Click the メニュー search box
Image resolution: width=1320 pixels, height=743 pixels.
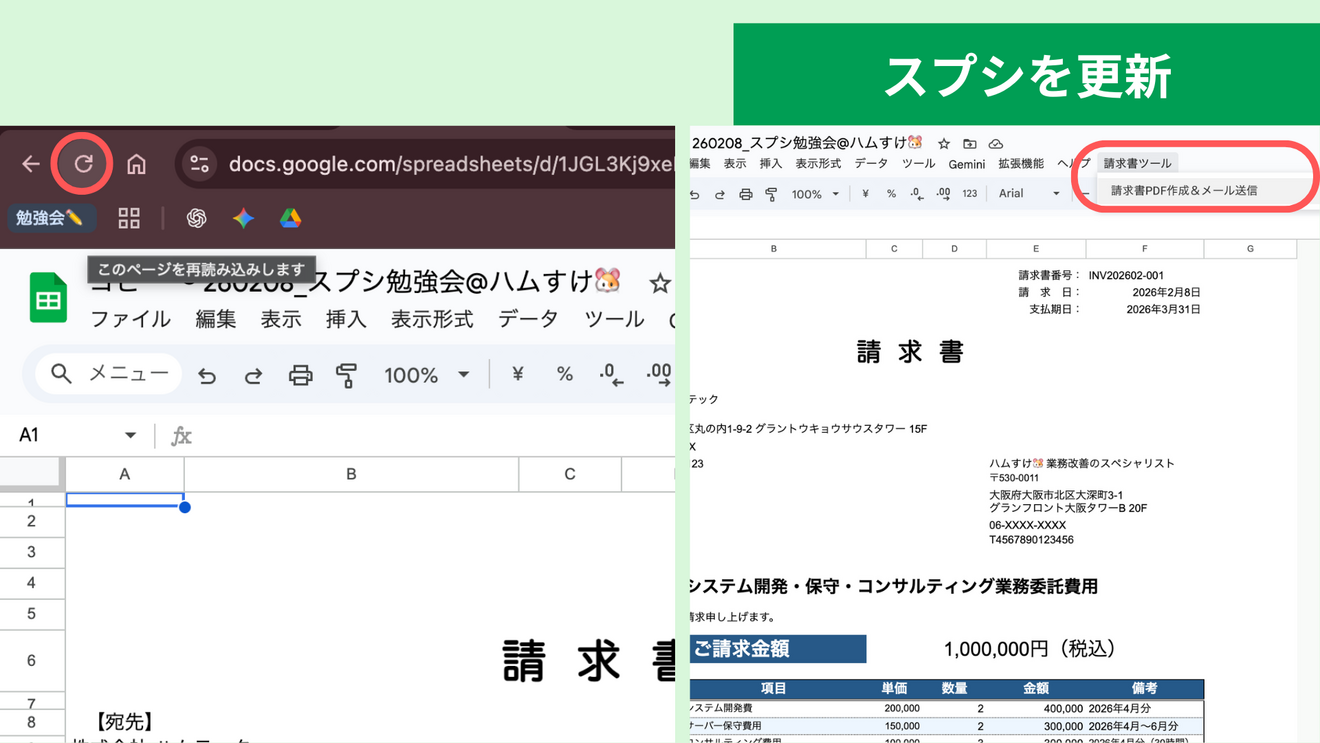coord(109,374)
